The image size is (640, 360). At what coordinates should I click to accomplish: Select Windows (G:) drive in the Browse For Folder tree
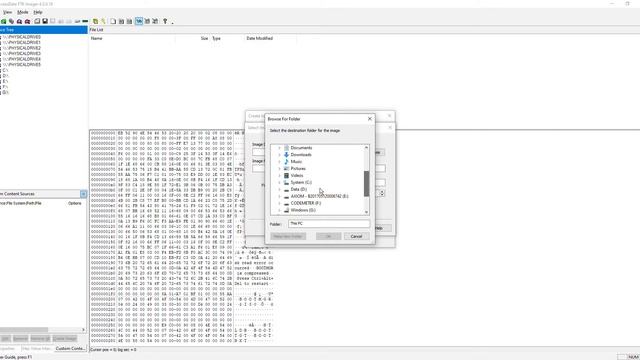(x=303, y=210)
